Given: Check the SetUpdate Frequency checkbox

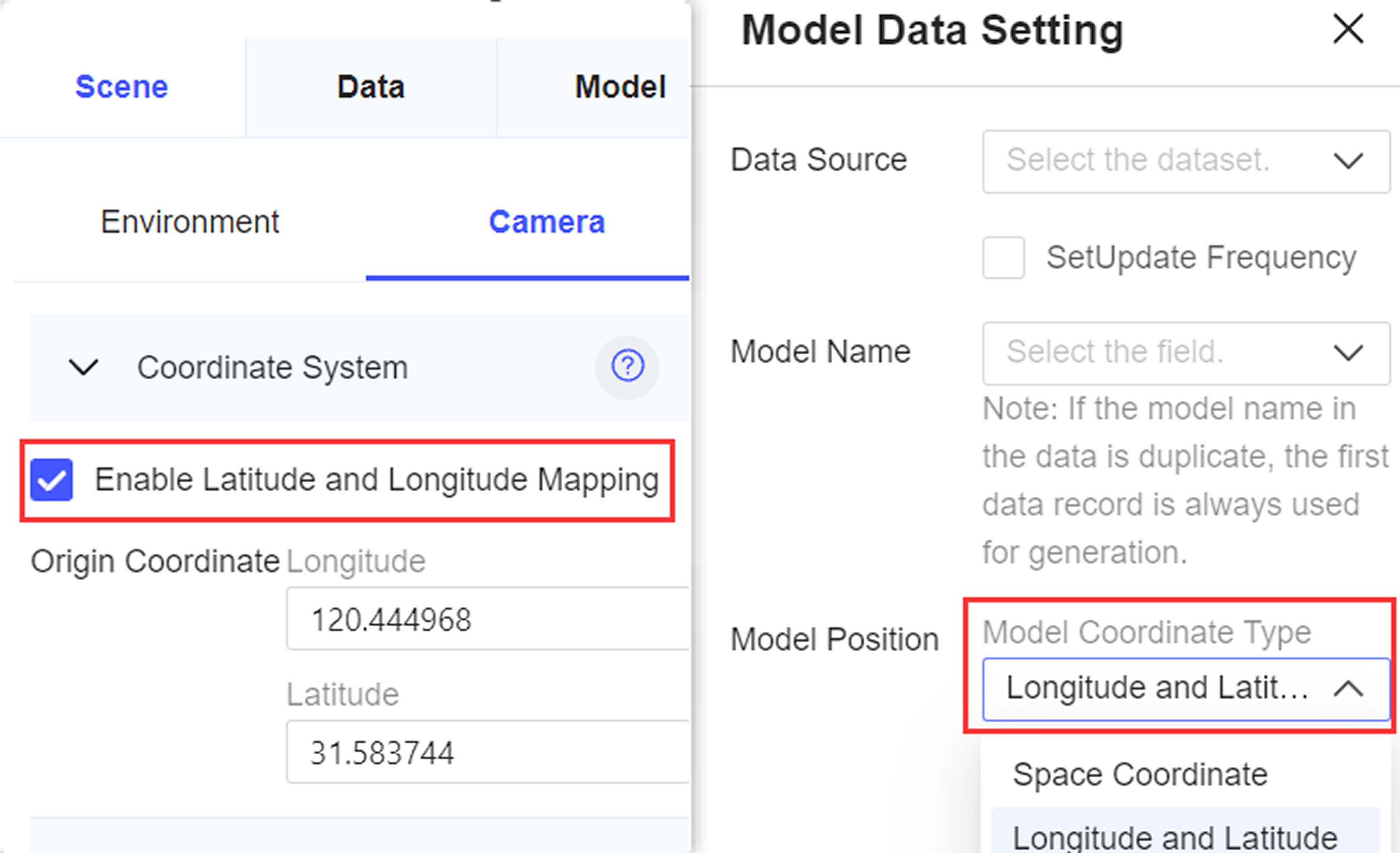Looking at the screenshot, I should point(1003,258).
